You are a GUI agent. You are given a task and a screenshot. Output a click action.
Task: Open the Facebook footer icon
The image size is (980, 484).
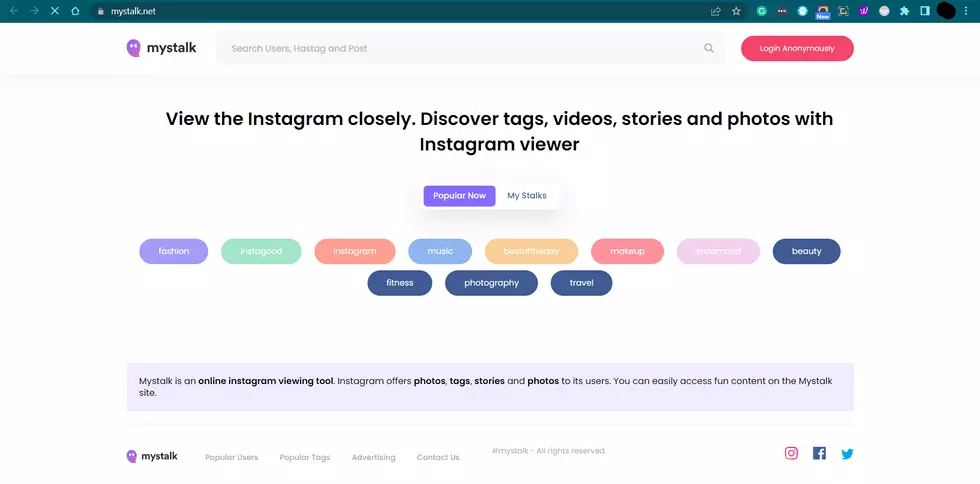pyautogui.click(x=819, y=453)
